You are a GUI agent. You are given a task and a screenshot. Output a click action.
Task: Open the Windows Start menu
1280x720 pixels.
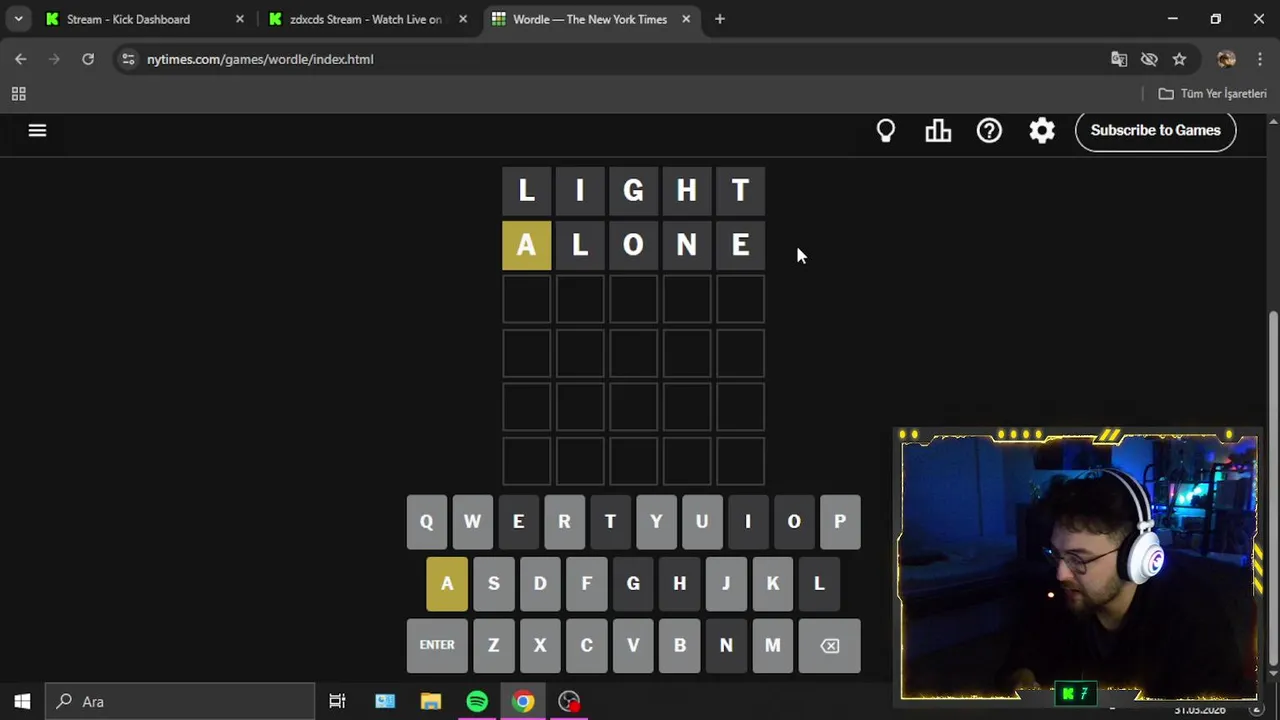(x=22, y=701)
